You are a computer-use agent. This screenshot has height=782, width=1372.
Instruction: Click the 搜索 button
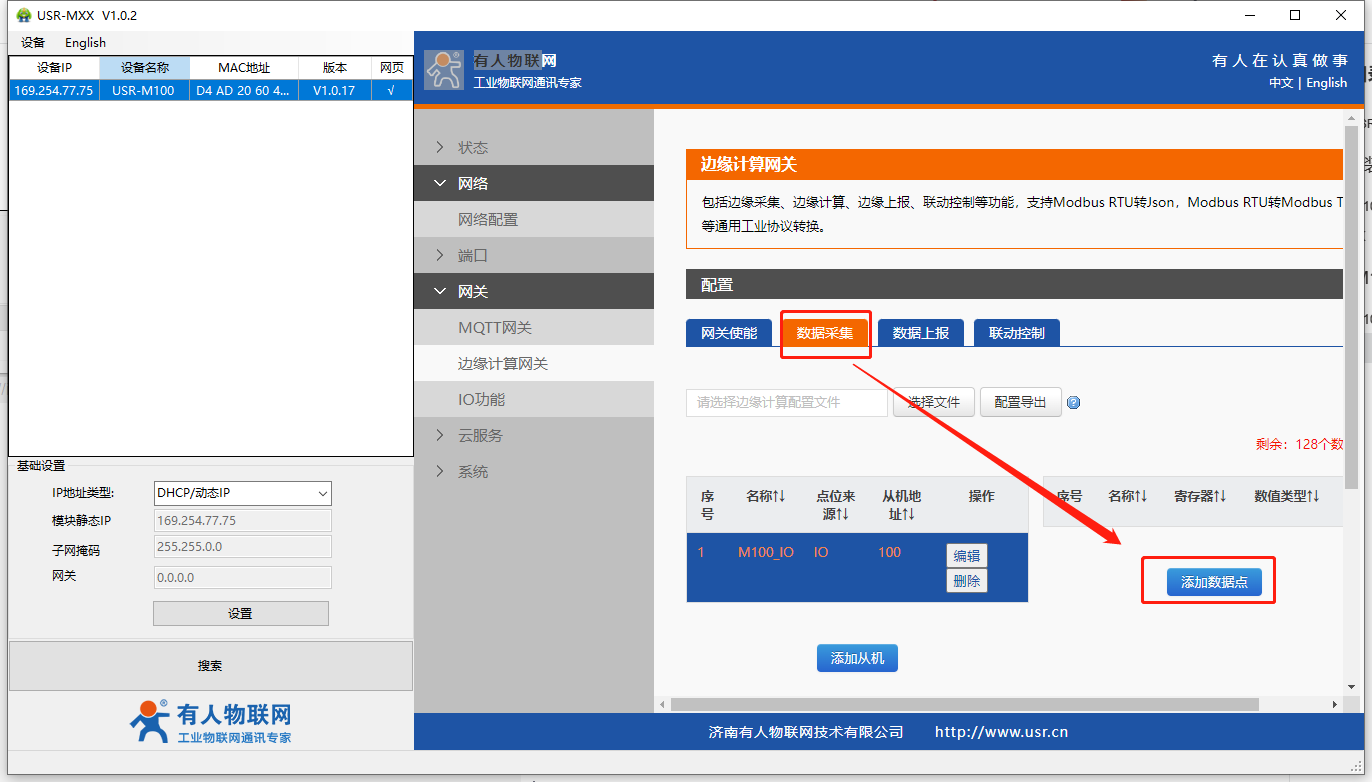210,666
